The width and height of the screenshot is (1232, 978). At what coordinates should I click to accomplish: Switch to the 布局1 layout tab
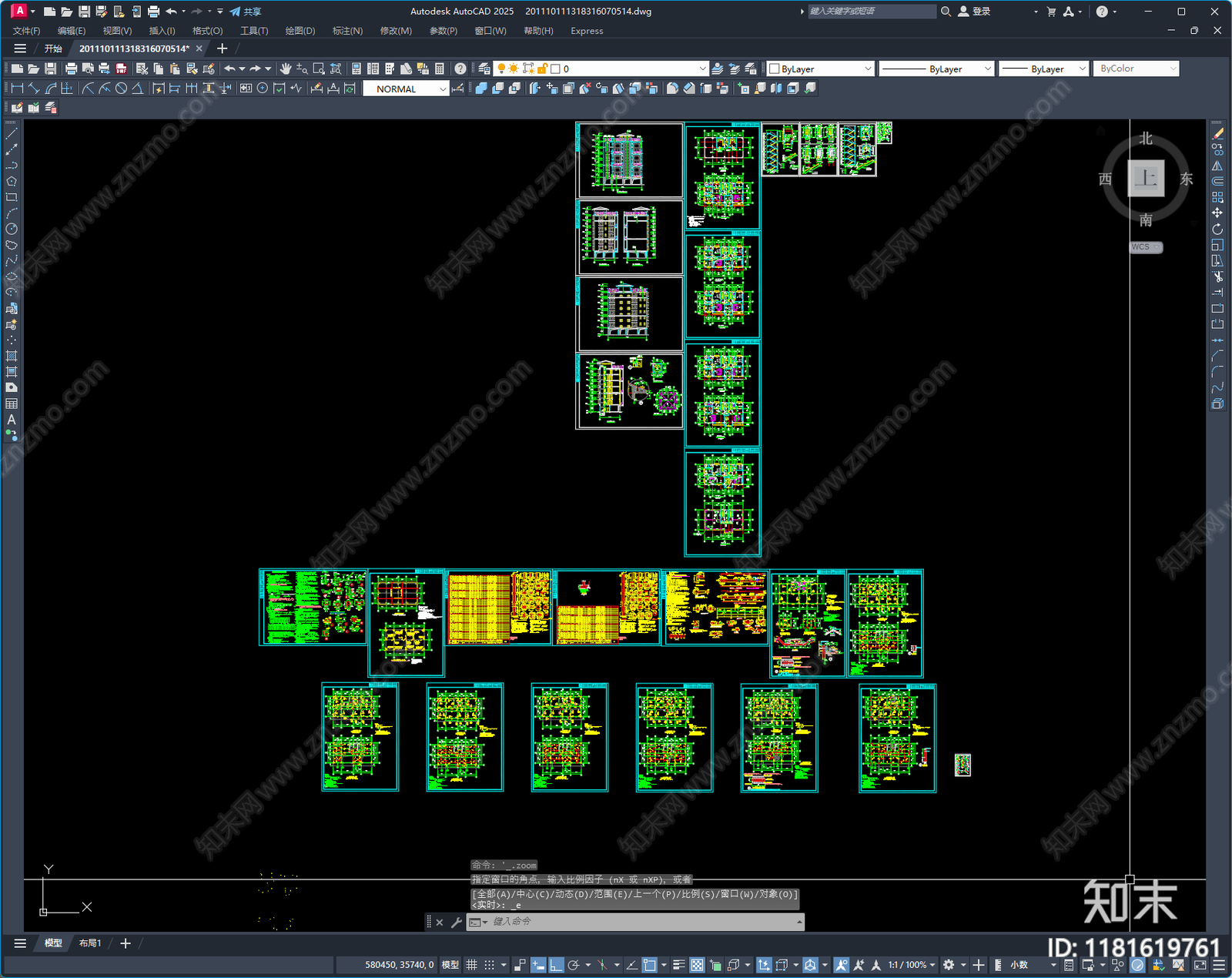90,943
